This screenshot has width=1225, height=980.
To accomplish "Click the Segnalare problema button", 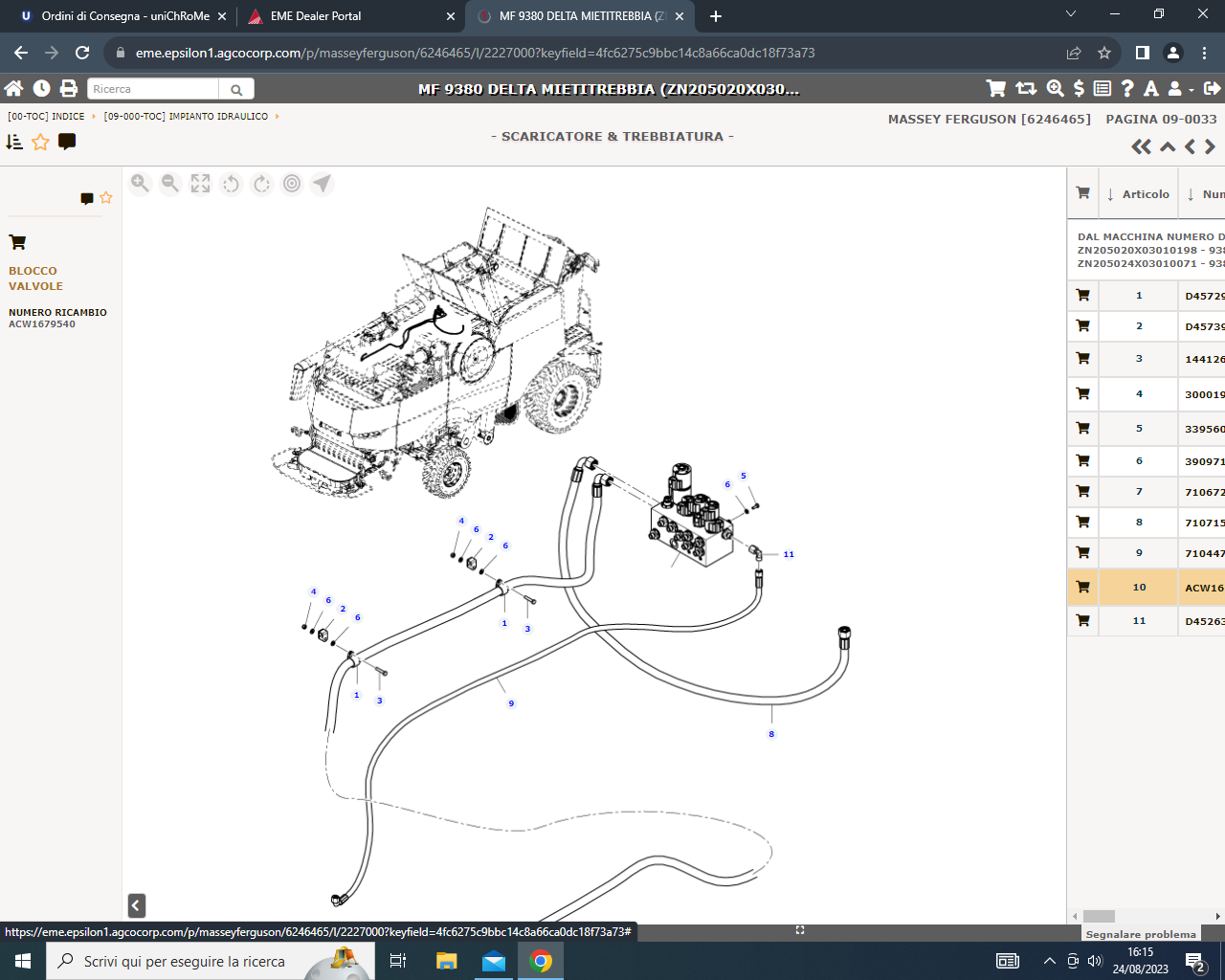I will tap(1141, 934).
